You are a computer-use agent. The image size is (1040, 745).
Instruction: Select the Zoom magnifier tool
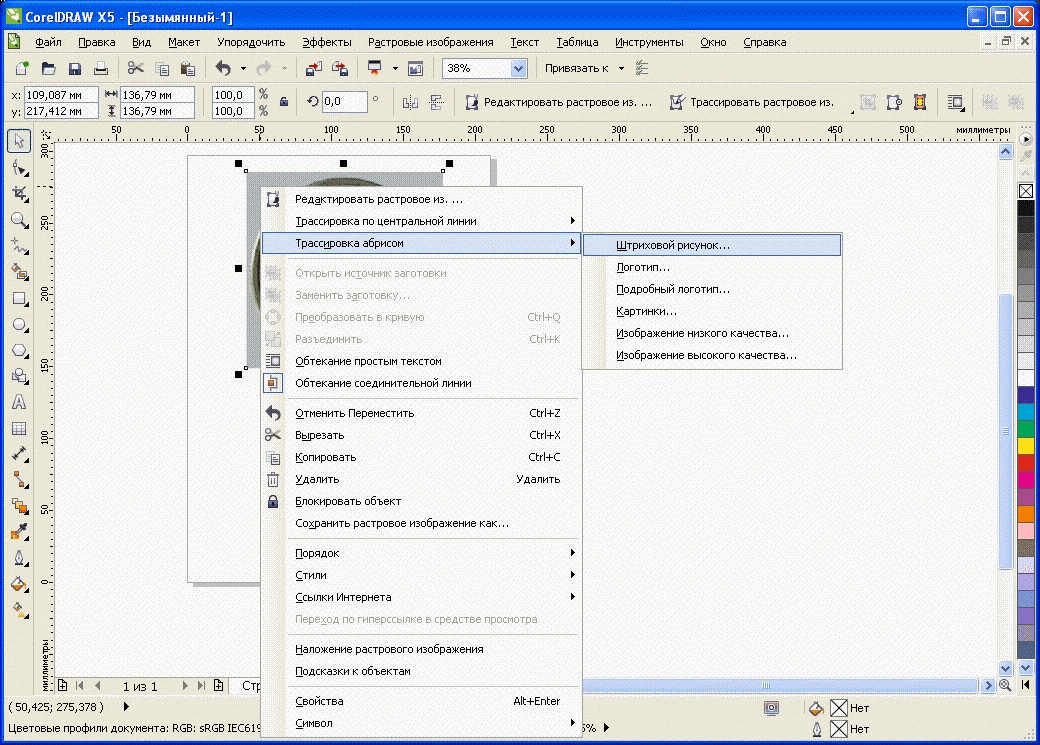(x=19, y=220)
